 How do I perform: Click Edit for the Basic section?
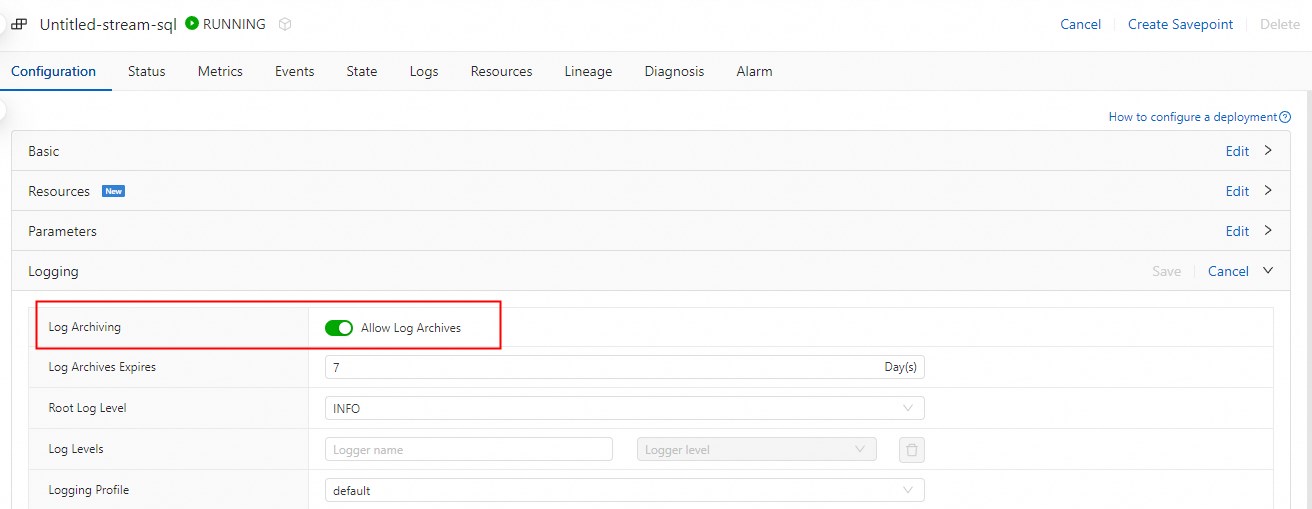(1237, 151)
